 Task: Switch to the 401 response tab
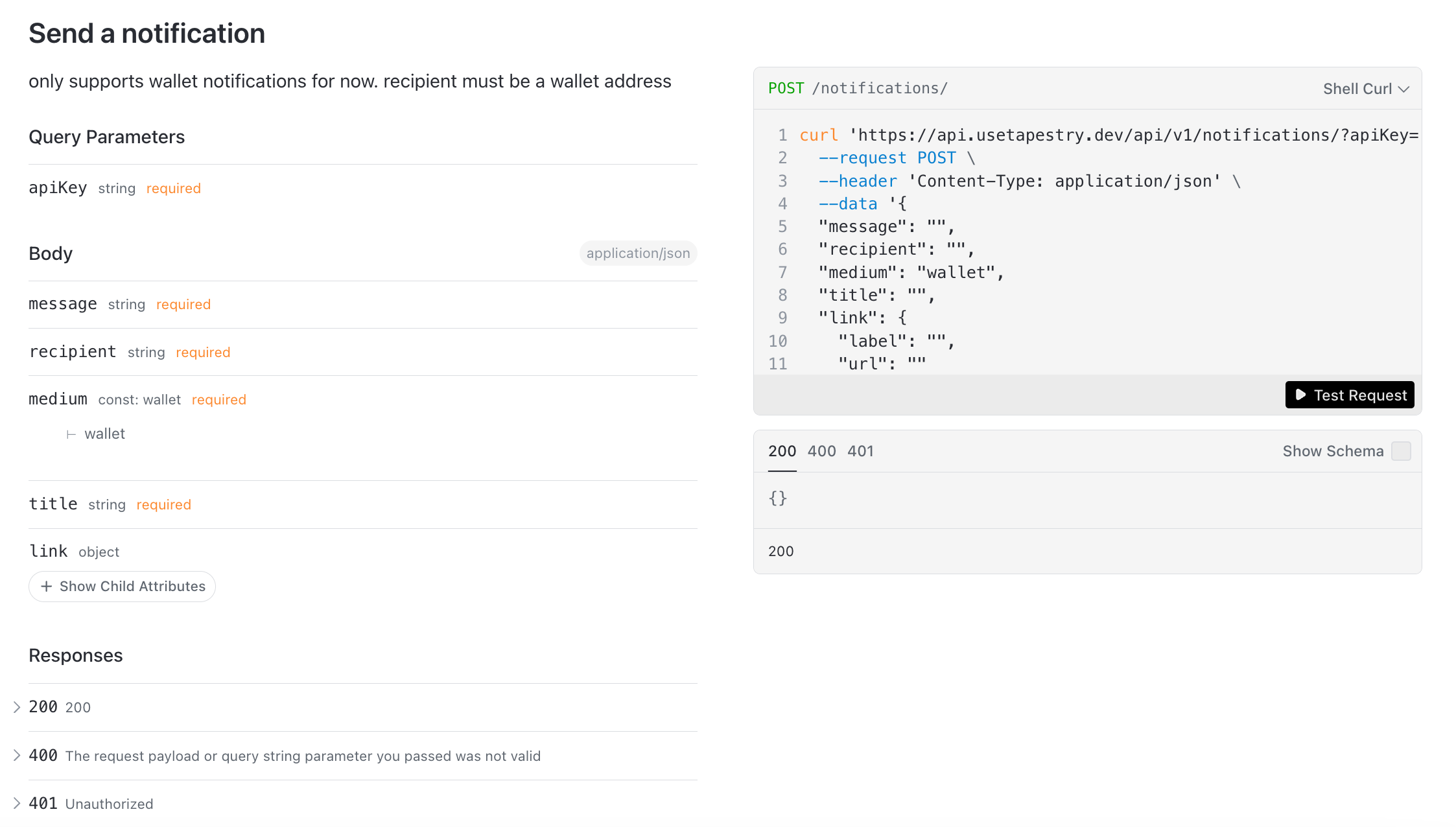(x=860, y=451)
